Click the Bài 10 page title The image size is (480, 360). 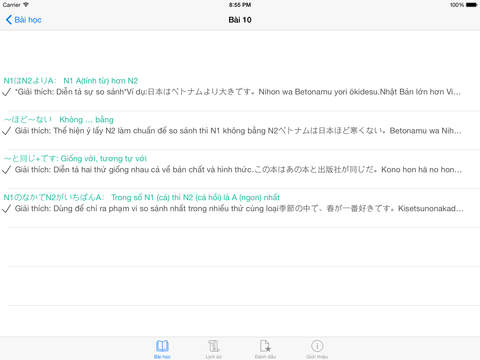[x=240, y=20]
